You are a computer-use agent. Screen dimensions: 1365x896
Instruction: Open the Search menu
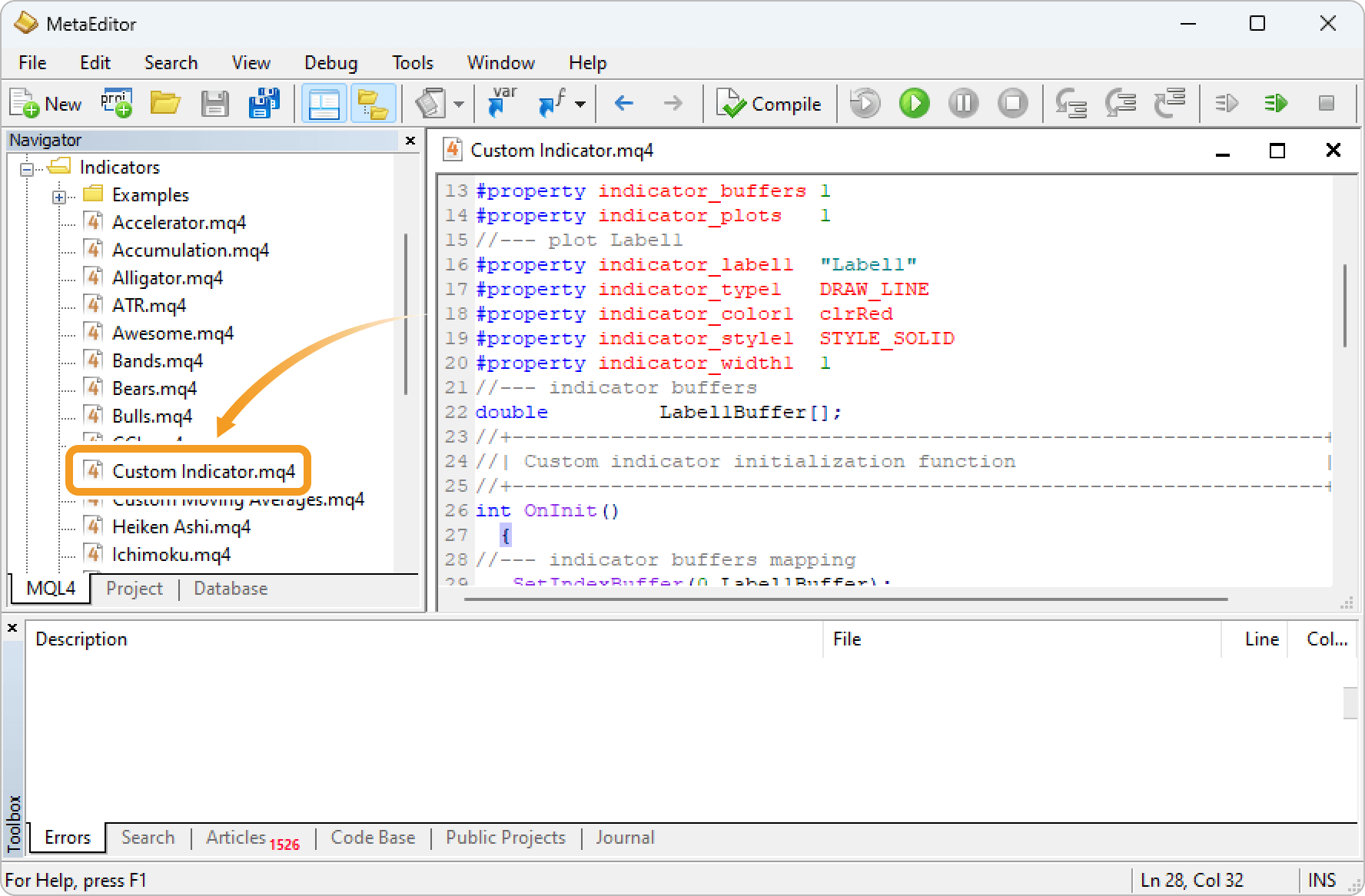(x=171, y=63)
